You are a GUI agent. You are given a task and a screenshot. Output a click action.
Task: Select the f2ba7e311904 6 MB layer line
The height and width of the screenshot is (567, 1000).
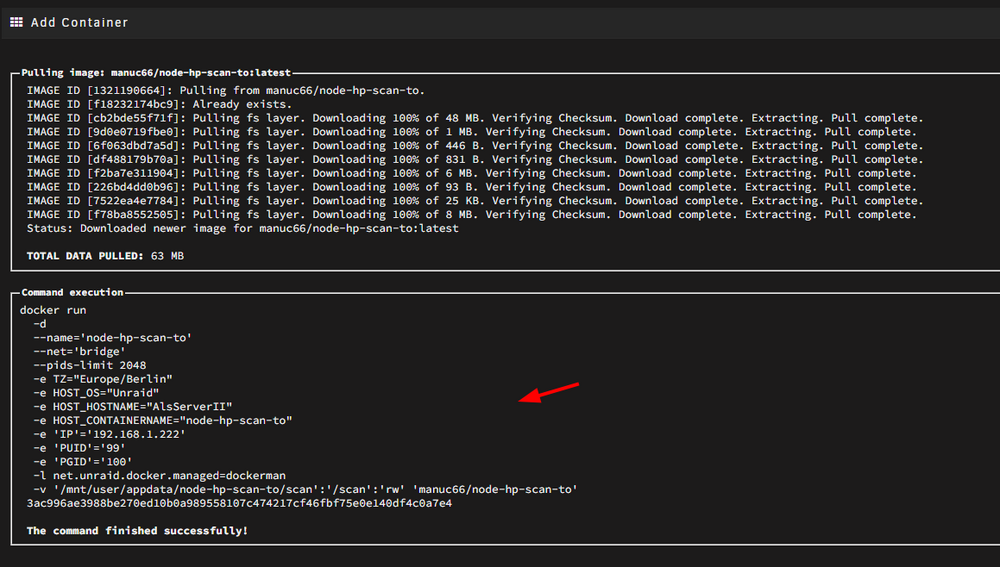(x=472, y=173)
